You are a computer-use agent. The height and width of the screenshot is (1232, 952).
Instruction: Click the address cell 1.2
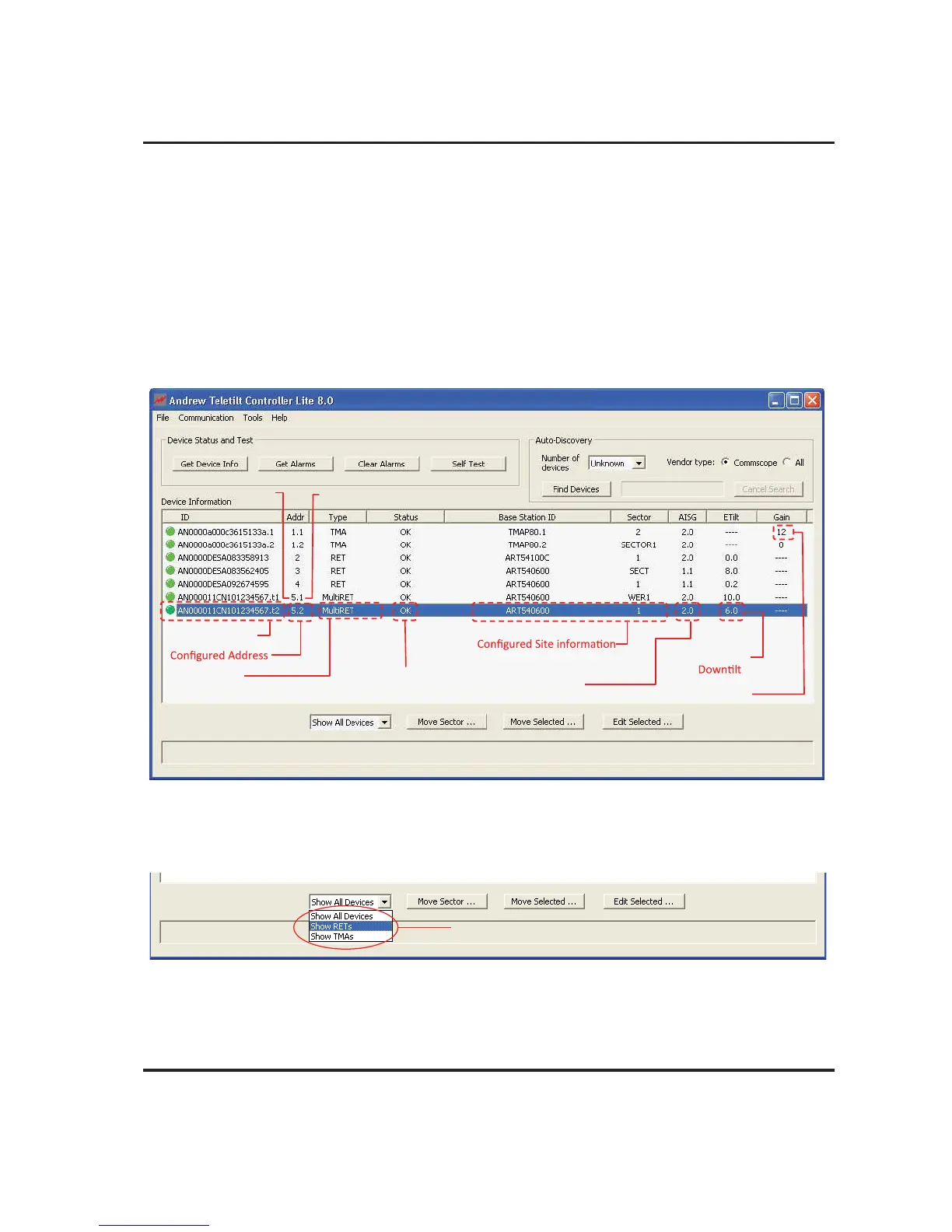(297, 544)
